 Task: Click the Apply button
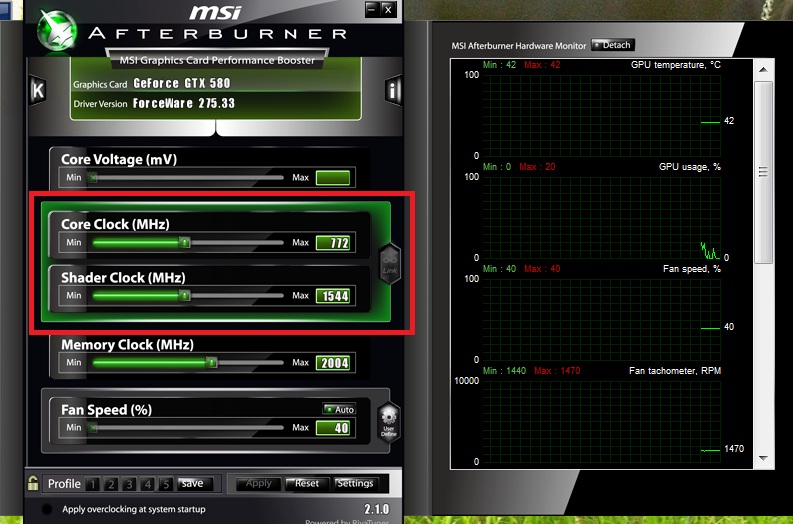click(258, 484)
